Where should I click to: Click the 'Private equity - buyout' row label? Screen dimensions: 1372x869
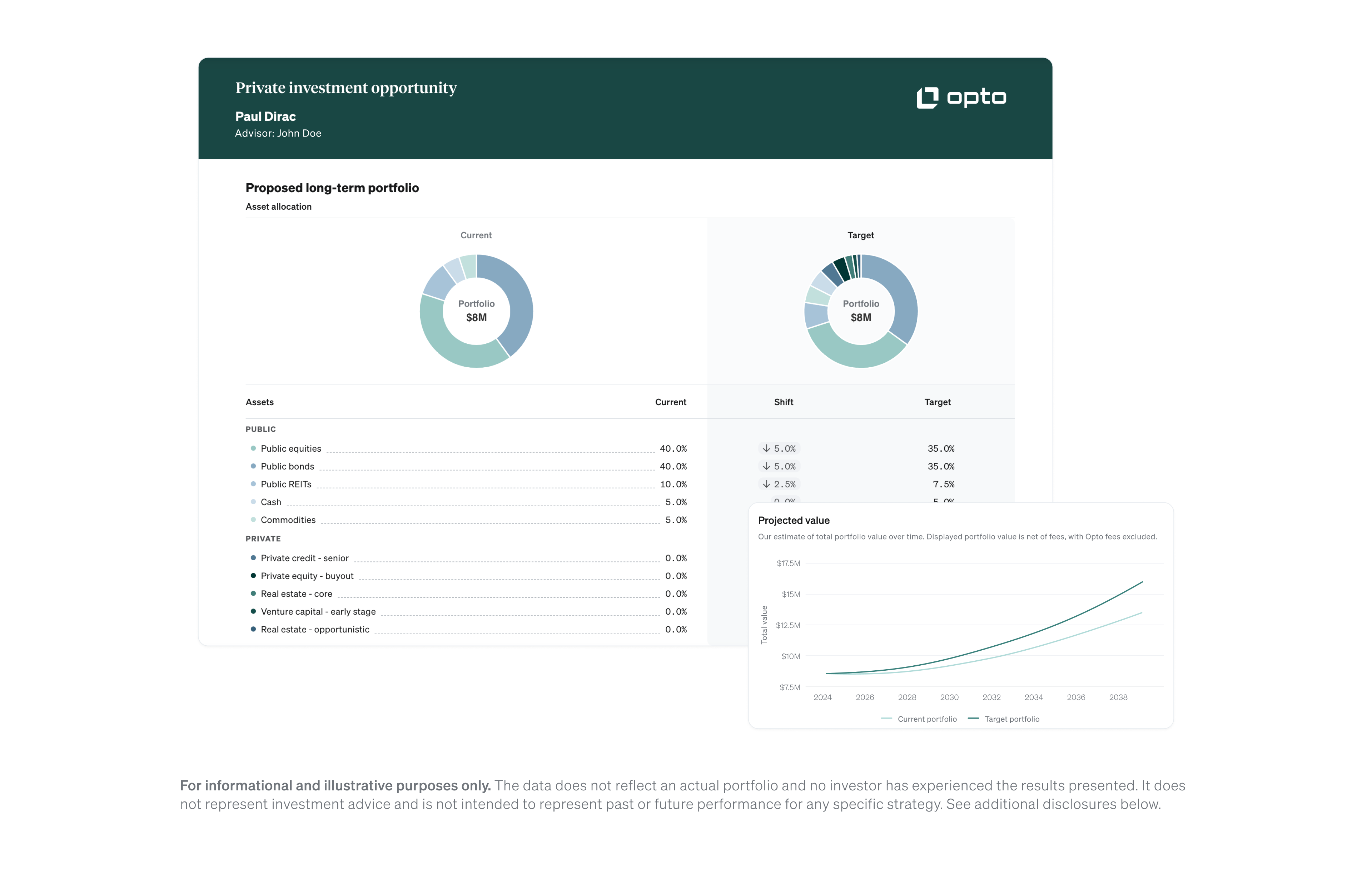click(307, 576)
